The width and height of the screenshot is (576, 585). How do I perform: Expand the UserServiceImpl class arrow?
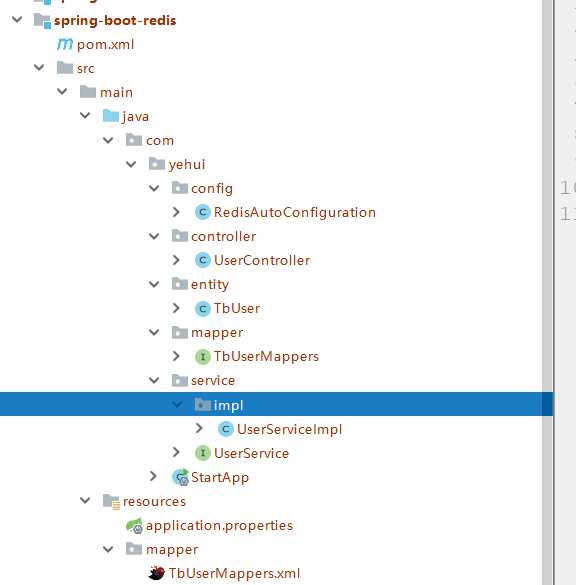pyautogui.click(x=200, y=428)
